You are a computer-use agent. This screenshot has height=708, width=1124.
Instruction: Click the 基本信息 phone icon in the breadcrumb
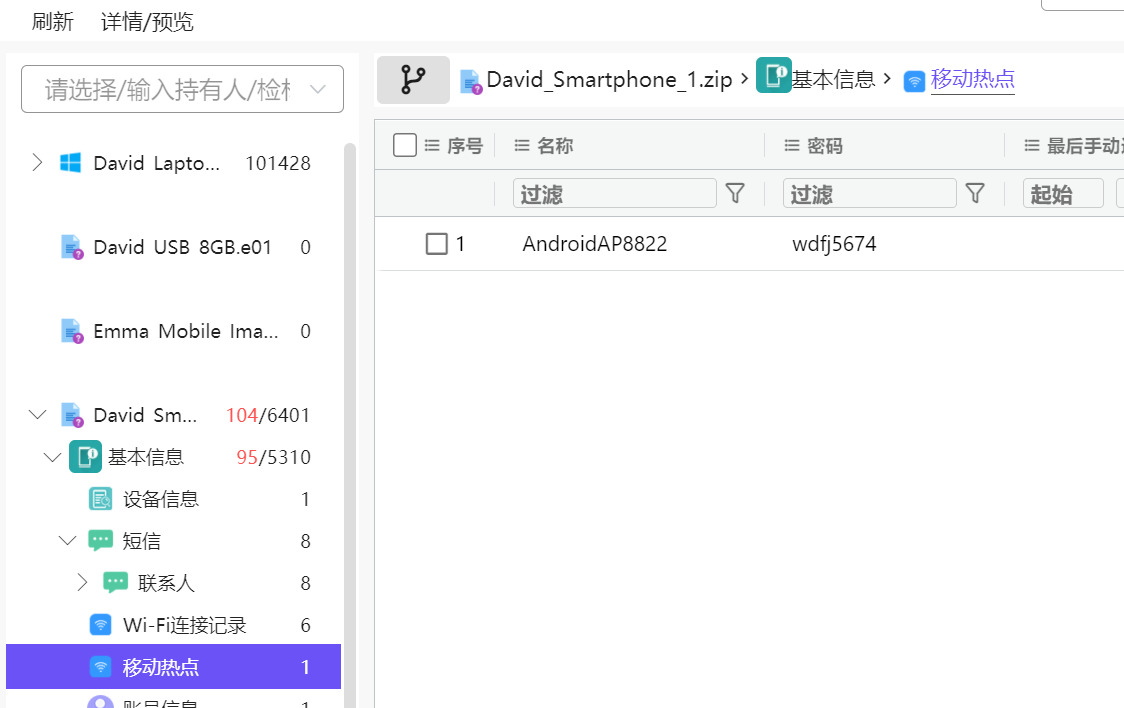coord(774,75)
